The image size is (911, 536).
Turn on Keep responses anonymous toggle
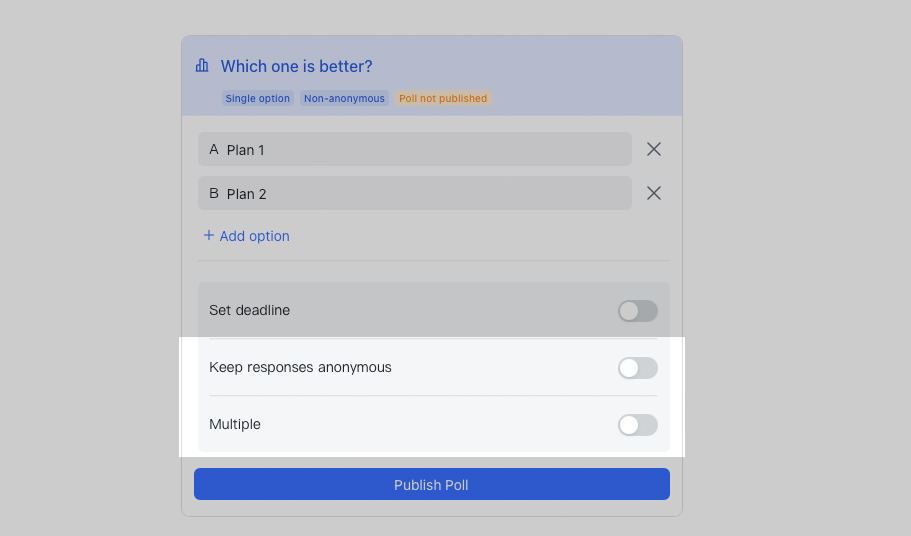(x=637, y=368)
